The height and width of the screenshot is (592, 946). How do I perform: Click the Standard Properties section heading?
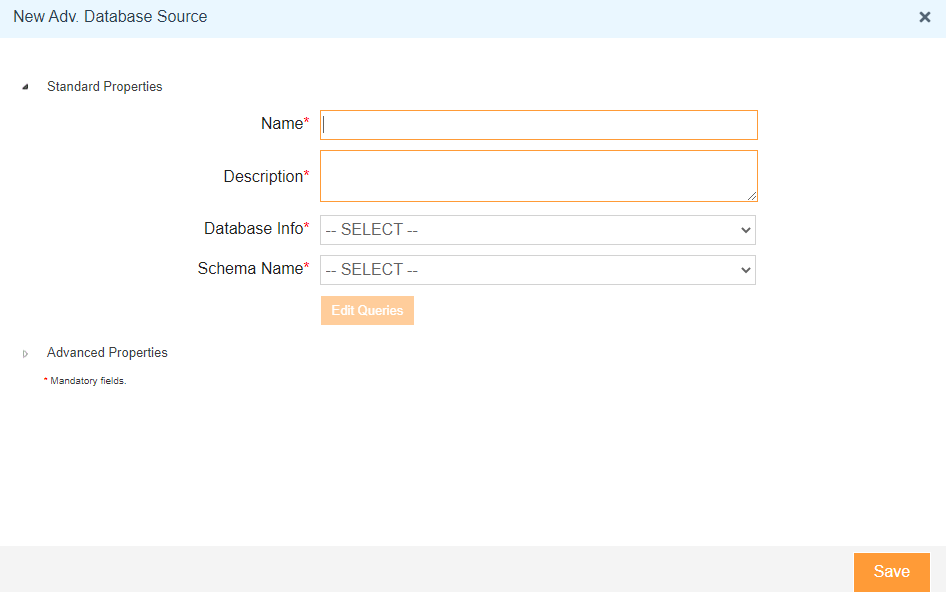coord(104,87)
